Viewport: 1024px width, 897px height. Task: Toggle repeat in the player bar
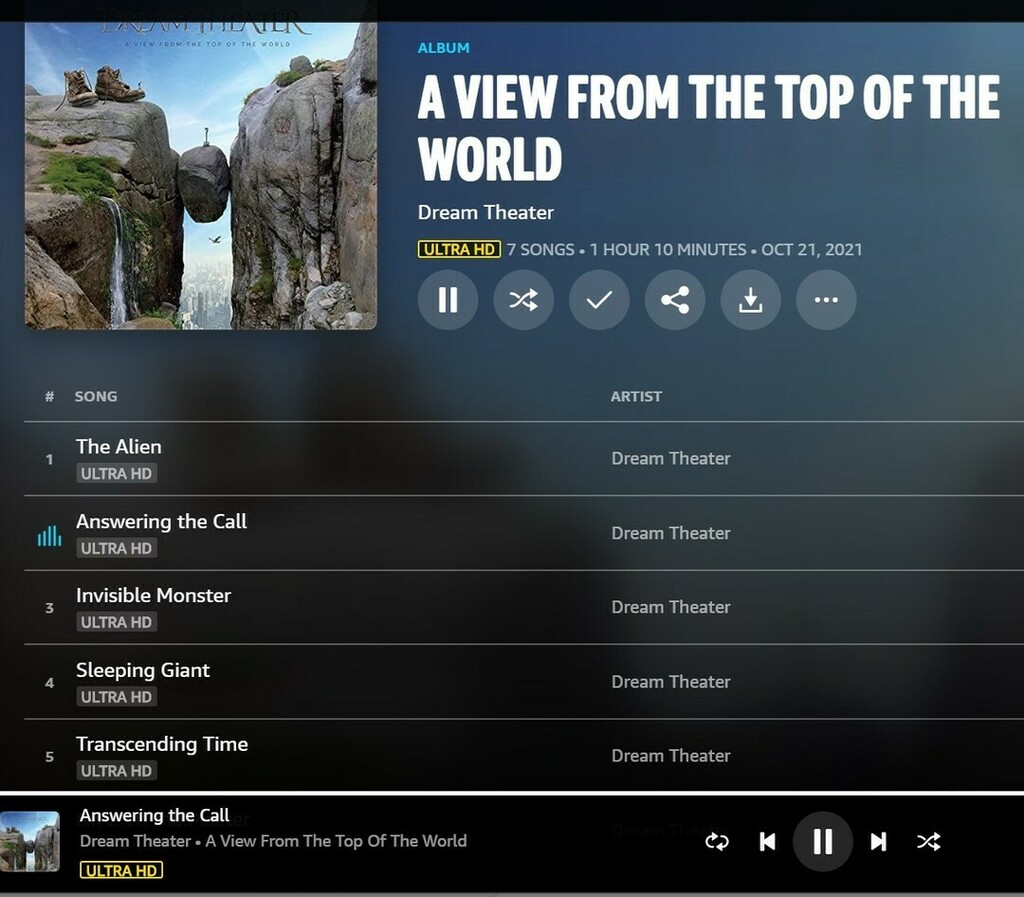tap(717, 842)
